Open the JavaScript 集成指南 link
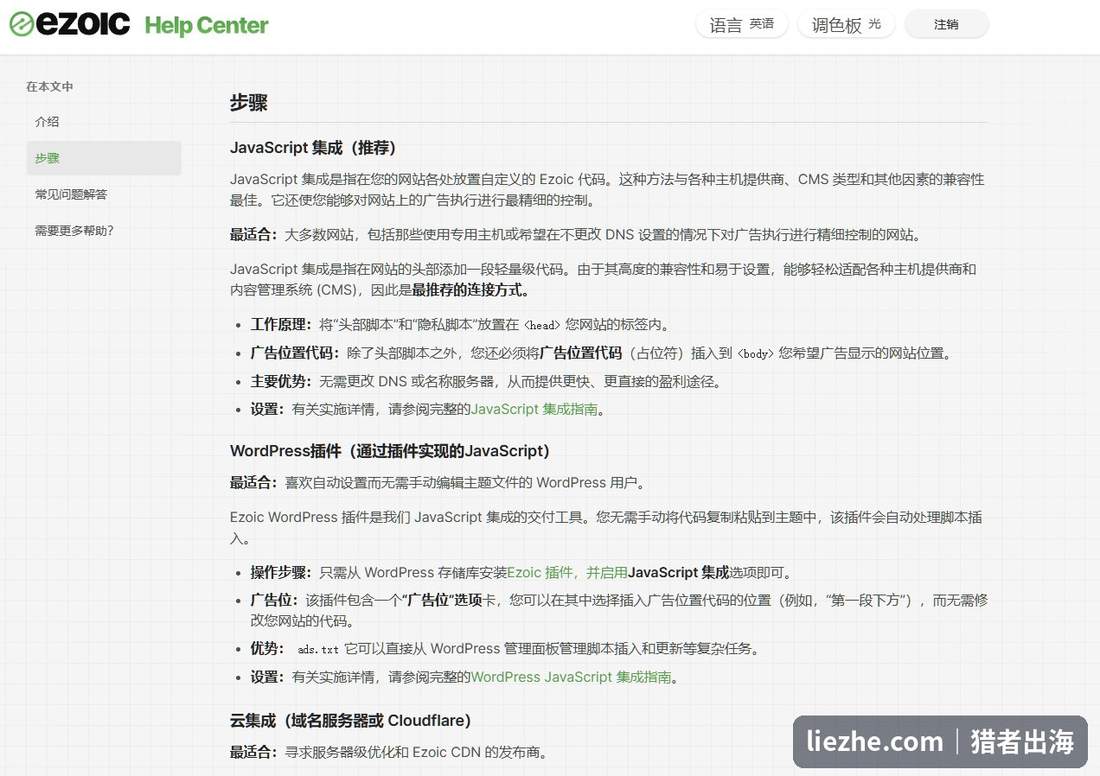 (x=535, y=409)
